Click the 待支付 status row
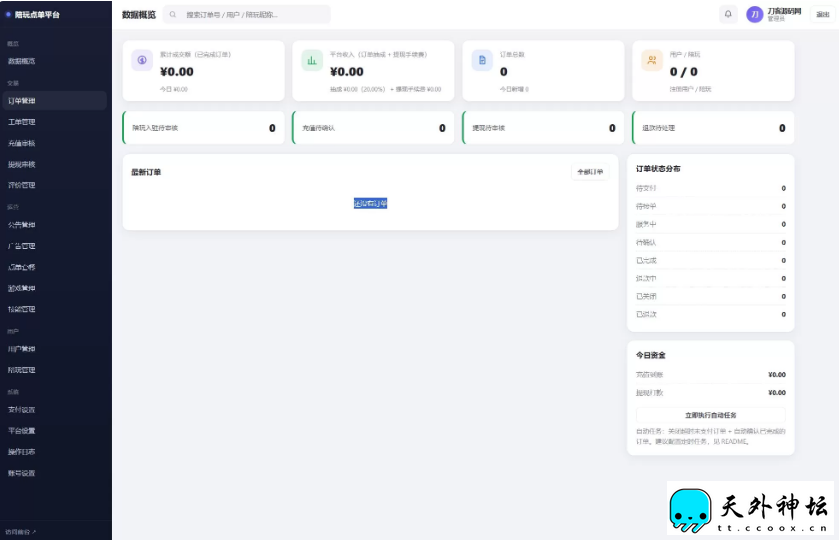This screenshot has height=540, width=839. (x=711, y=188)
